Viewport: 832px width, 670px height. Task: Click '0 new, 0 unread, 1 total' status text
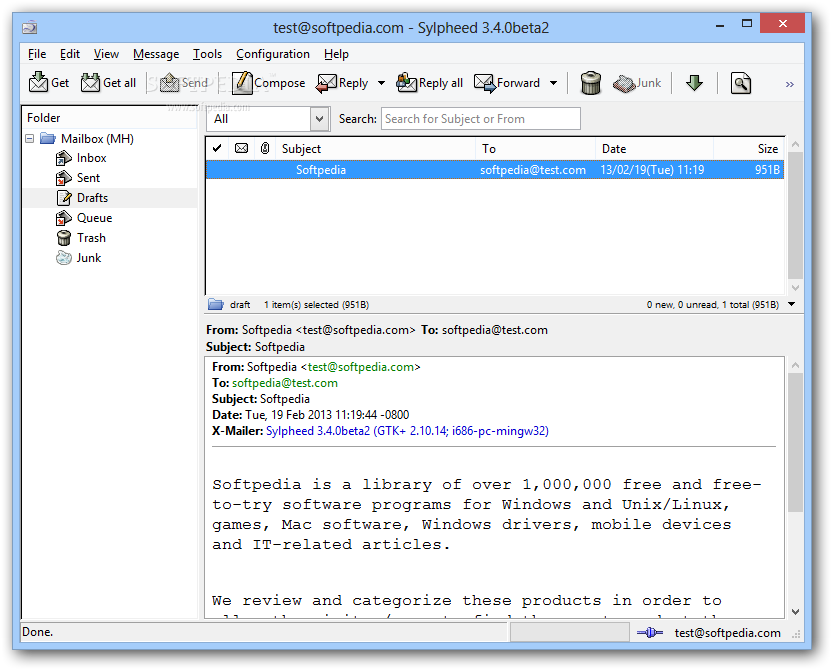pos(713,304)
